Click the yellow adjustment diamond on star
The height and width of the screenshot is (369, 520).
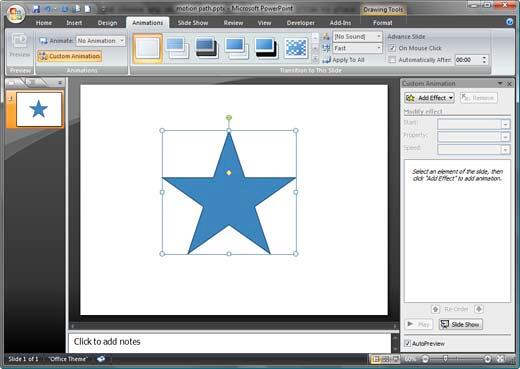coord(229,173)
